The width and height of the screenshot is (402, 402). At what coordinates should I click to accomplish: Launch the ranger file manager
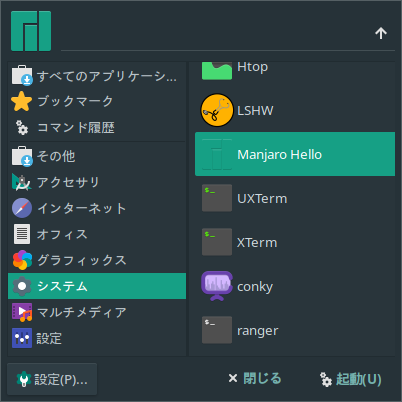pyautogui.click(x=295, y=330)
